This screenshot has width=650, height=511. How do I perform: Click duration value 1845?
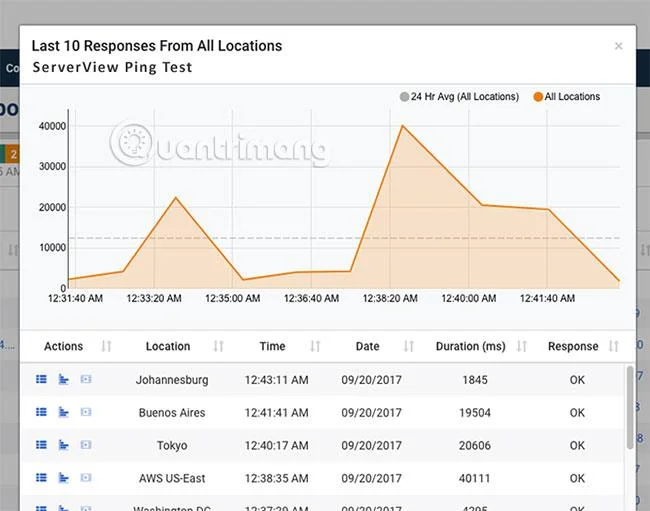(x=475, y=380)
